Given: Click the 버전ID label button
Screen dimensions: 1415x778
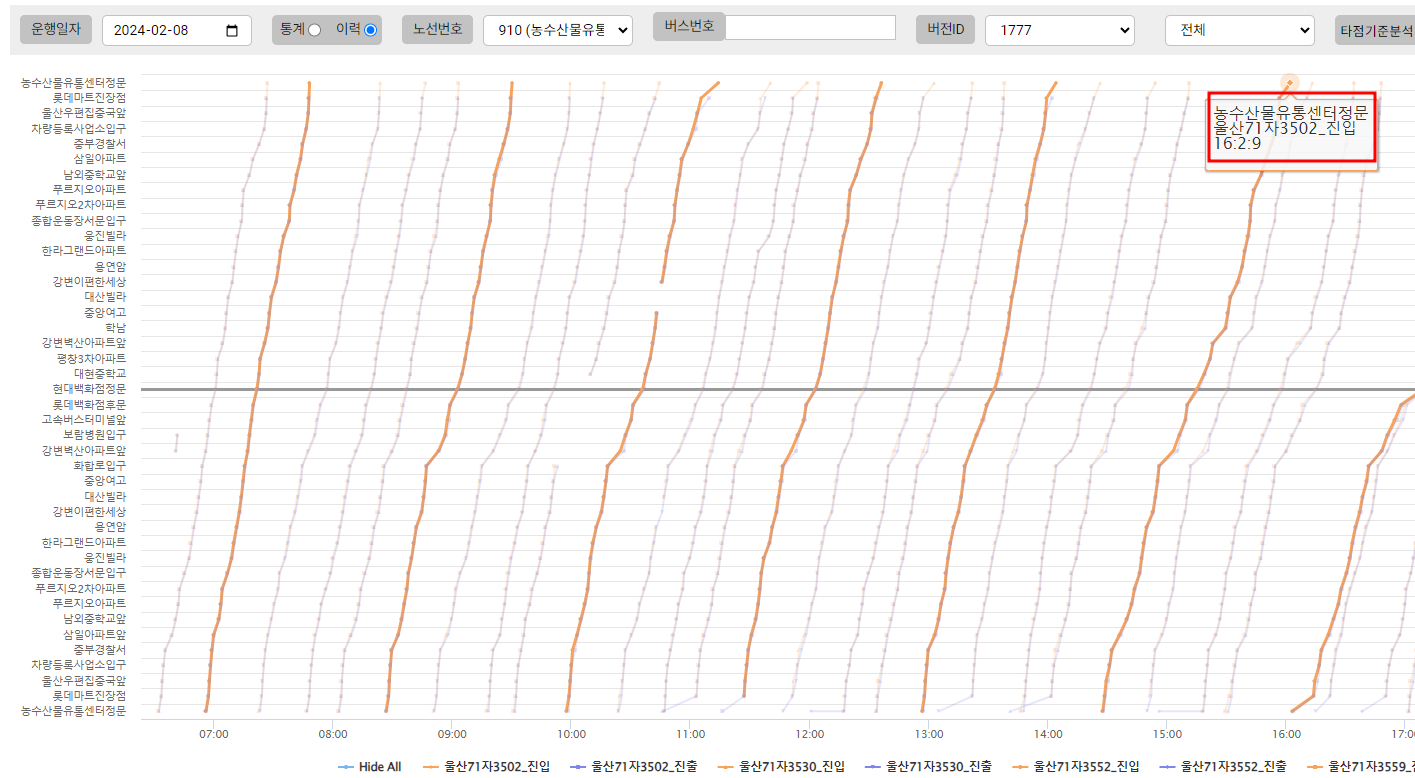Looking at the screenshot, I should (945, 30).
